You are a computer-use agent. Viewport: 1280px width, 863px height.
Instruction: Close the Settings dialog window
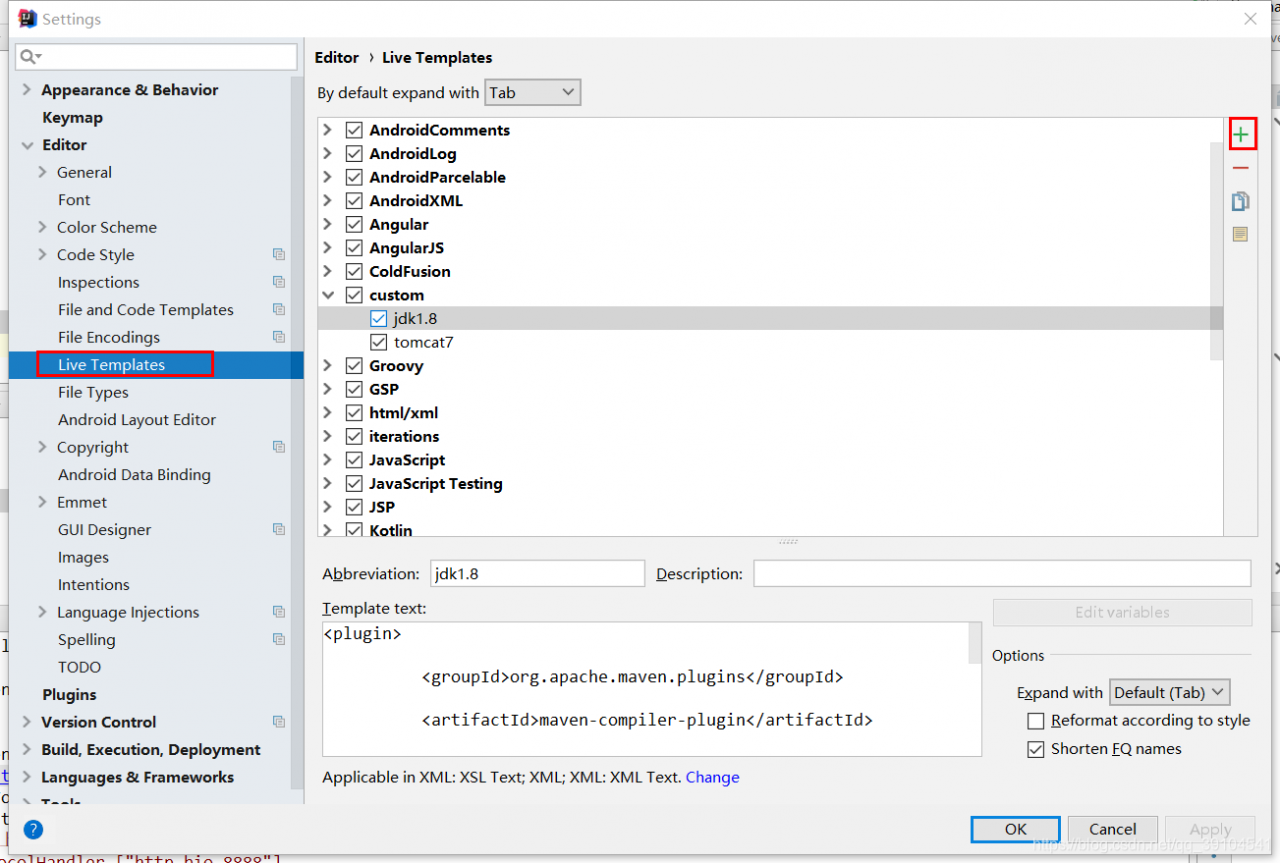click(x=1250, y=19)
